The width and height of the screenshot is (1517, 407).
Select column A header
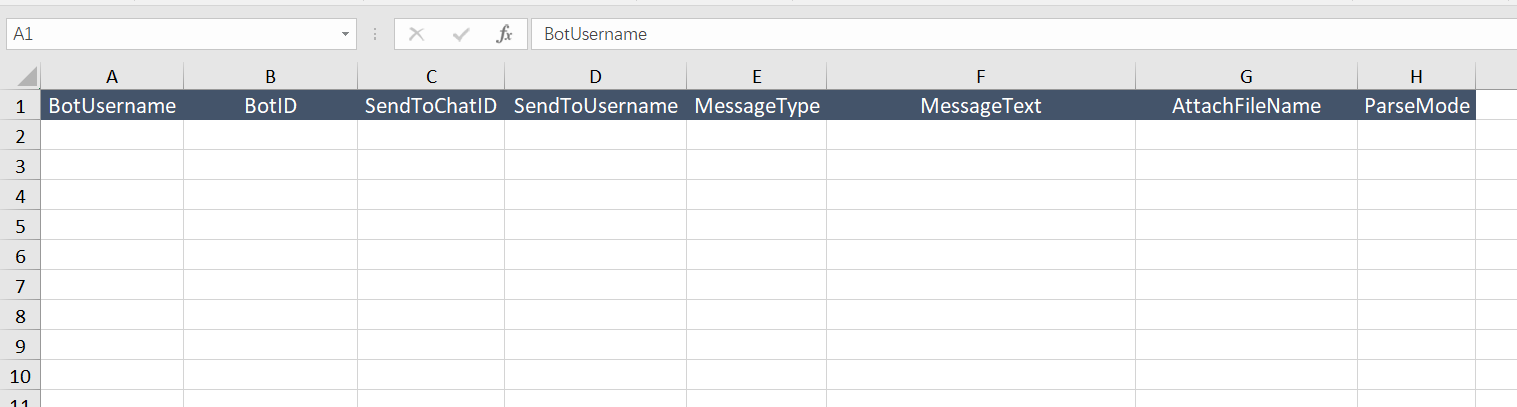click(112, 77)
